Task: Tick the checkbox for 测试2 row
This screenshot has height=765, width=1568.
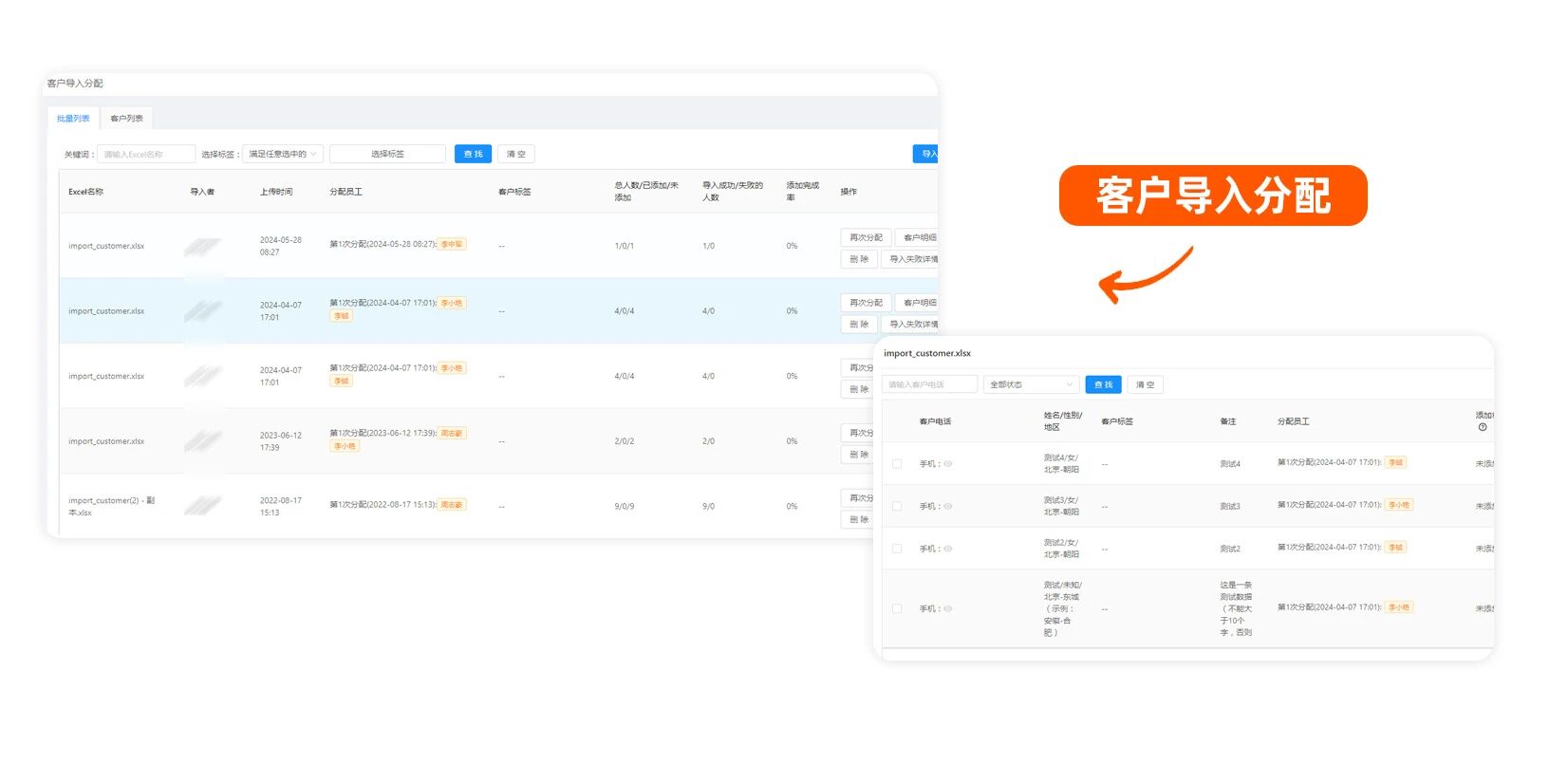Action: tap(897, 549)
